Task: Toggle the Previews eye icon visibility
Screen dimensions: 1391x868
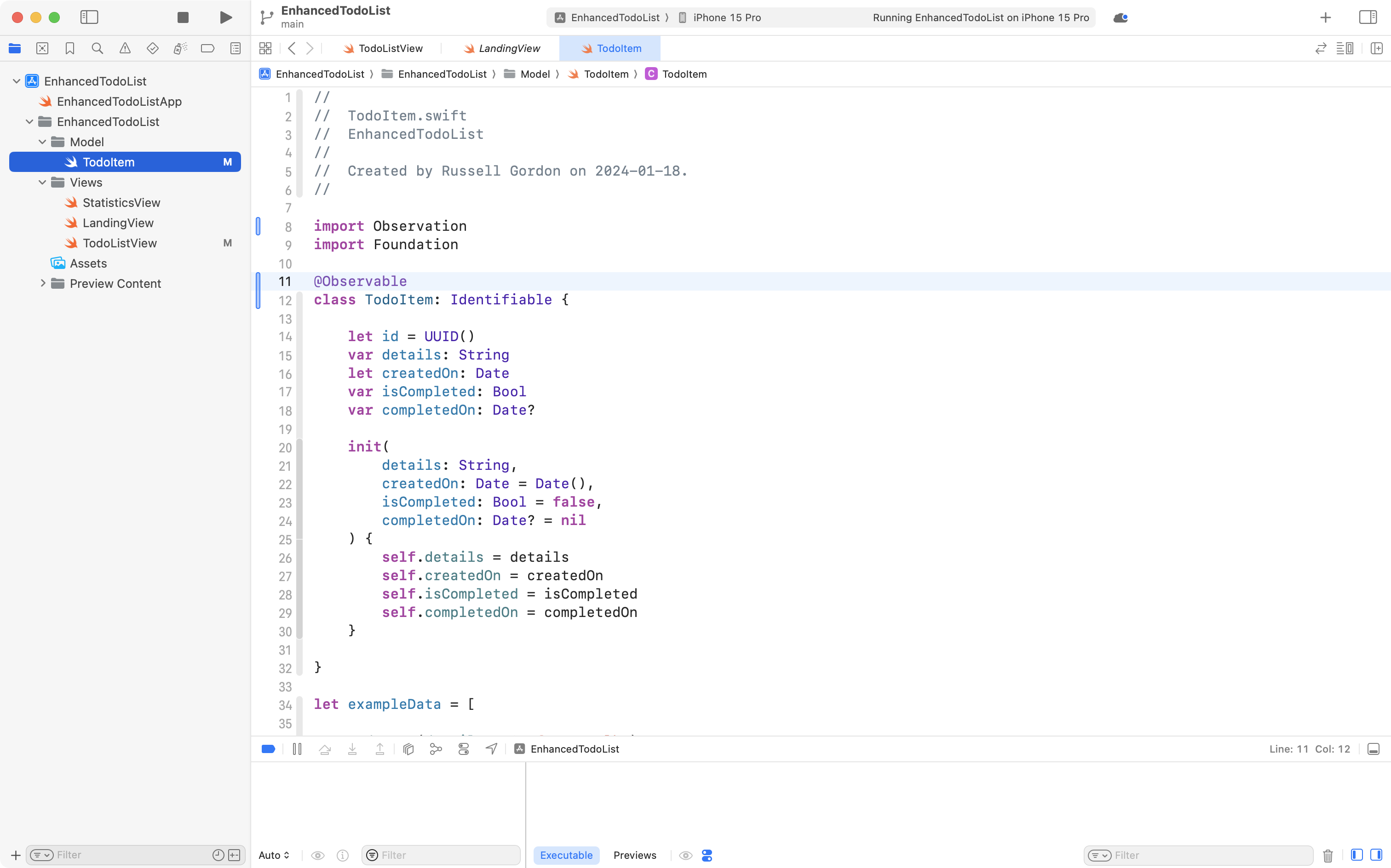Action: point(685,855)
